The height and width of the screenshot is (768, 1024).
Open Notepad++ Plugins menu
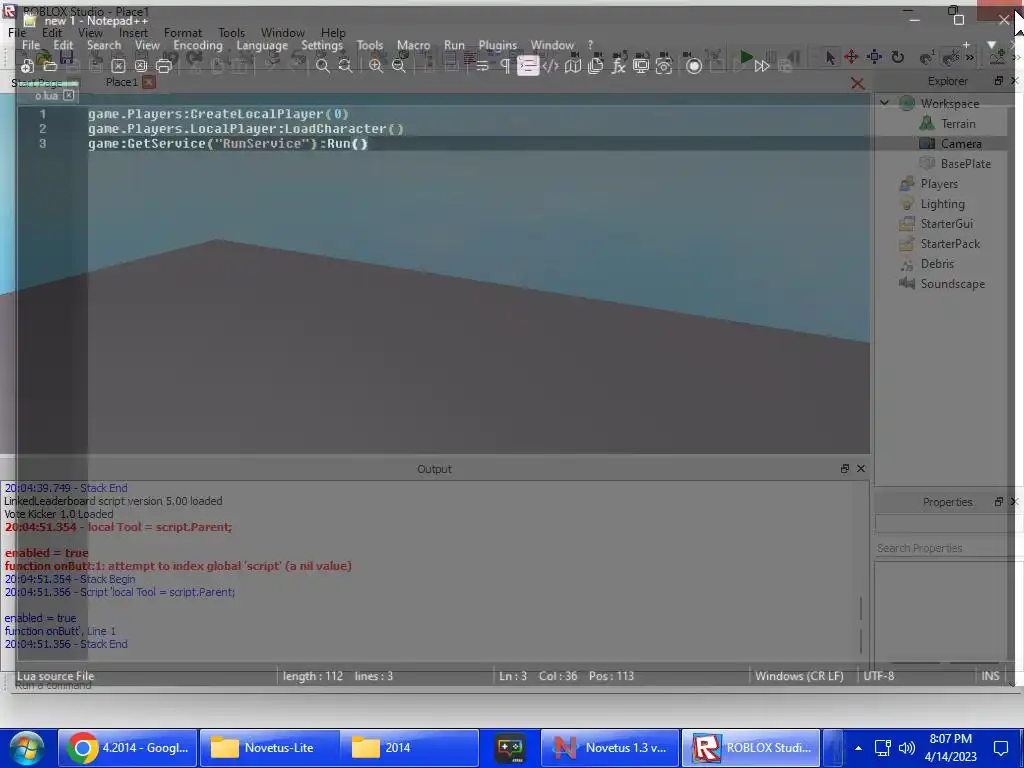[x=498, y=45]
